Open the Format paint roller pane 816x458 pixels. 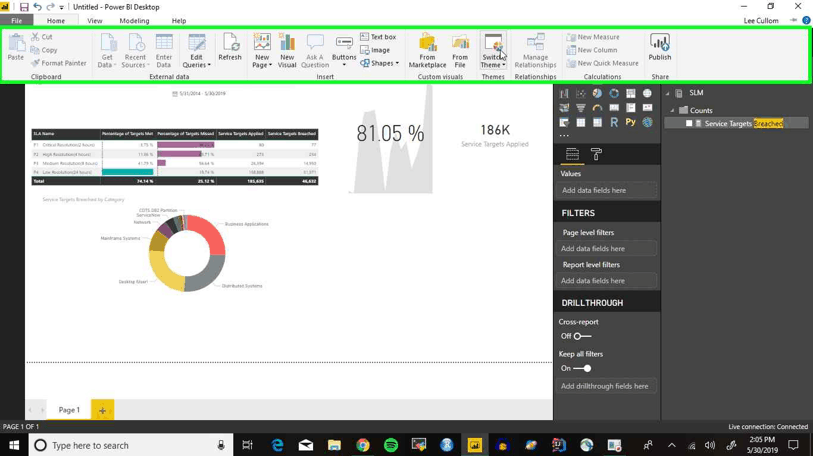pyautogui.click(x=596, y=154)
